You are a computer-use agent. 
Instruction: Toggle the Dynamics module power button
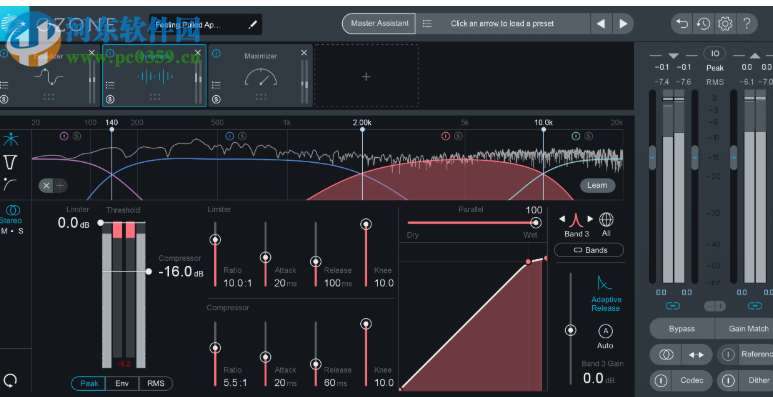pyautogui.click(x=110, y=52)
